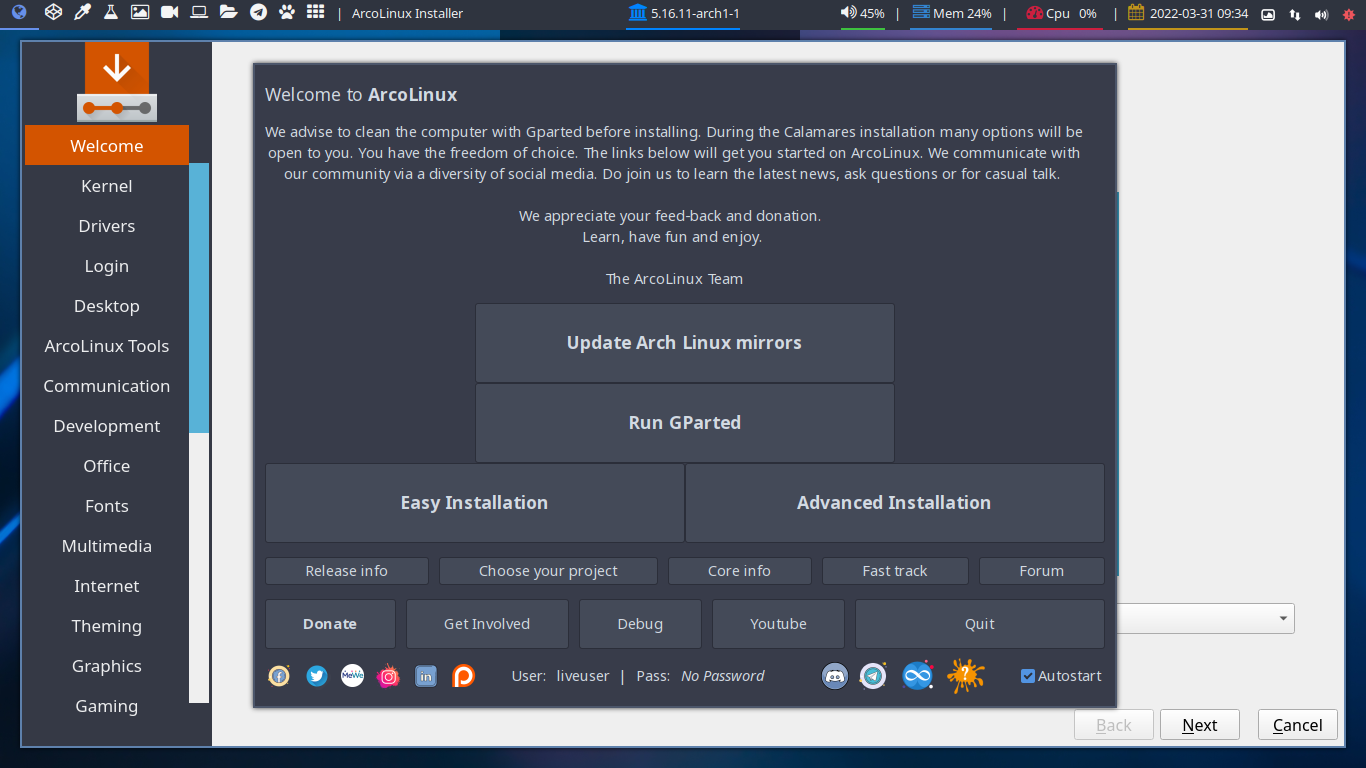Open the Patreon social link icon
1366x768 pixels.
(x=463, y=676)
